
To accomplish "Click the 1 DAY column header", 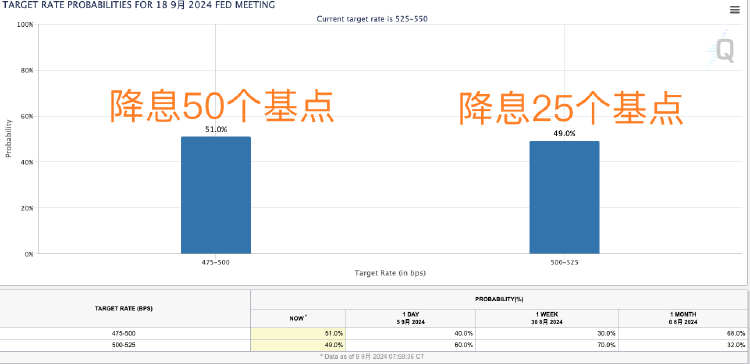I will pos(410,318).
